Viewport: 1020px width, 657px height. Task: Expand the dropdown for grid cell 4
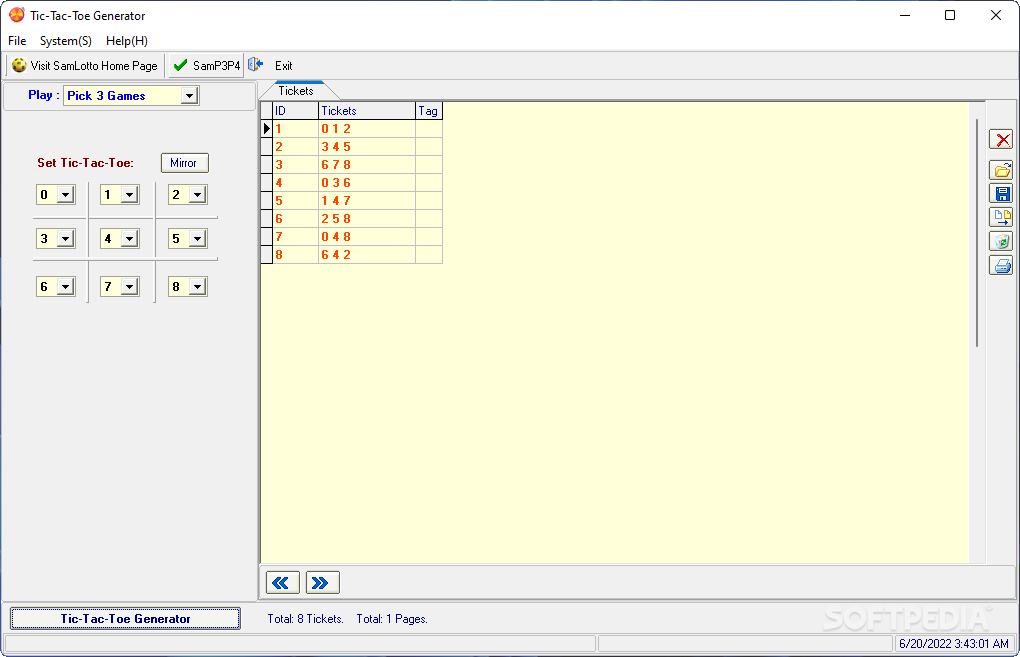(x=129, y=239)
